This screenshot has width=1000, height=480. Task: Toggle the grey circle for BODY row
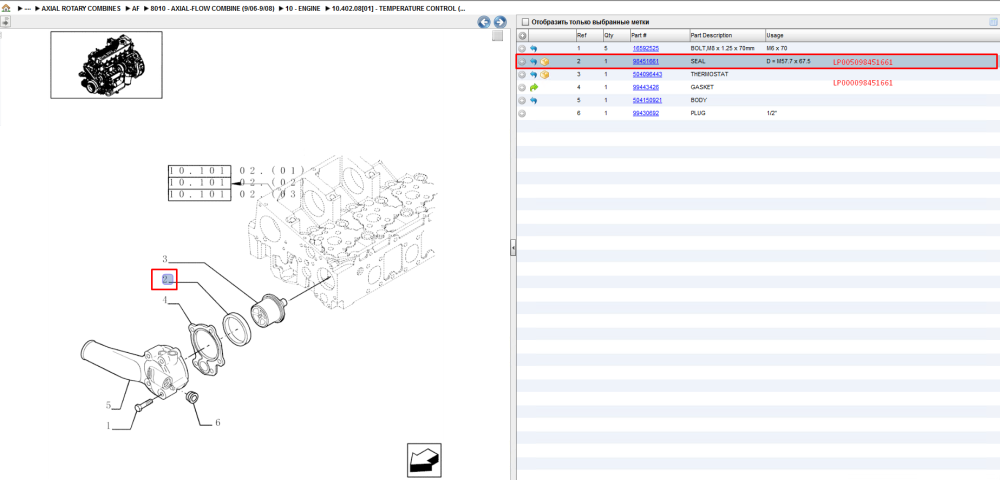522,101
